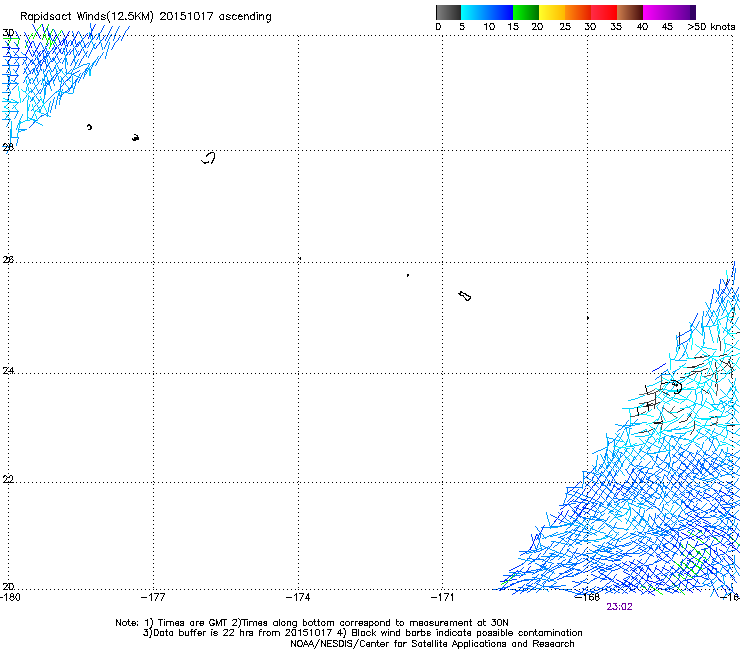
Task: Click the '22' latitude axis label
Action: click(8, 479)
